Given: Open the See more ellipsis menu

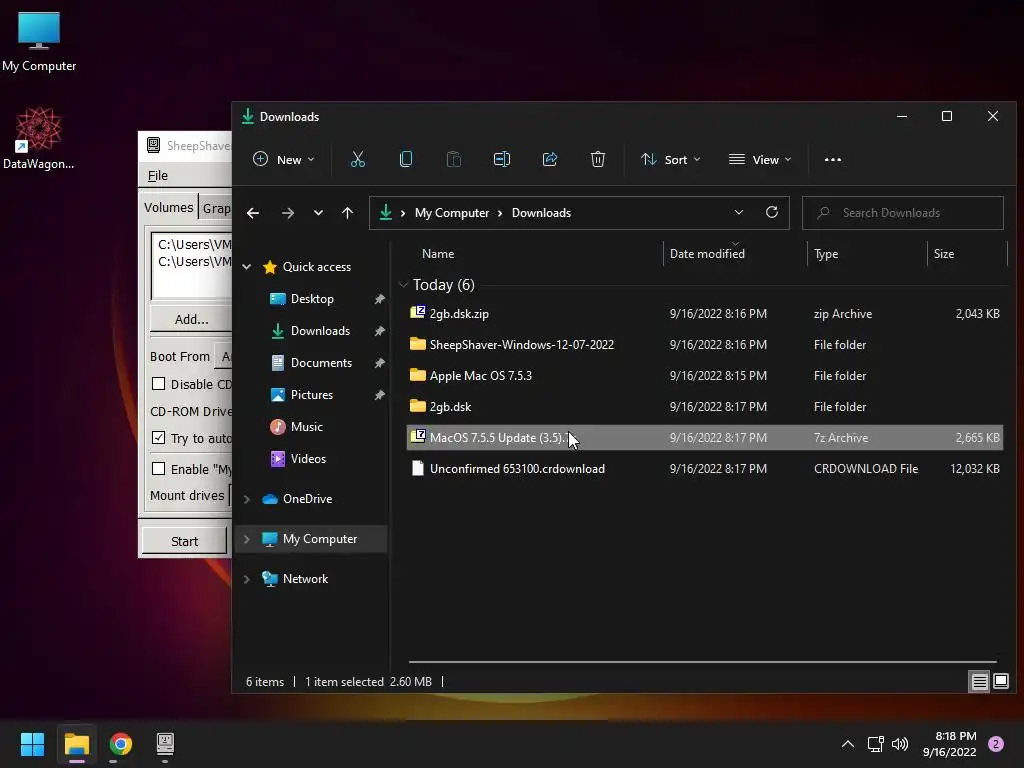Looking at the screenshot, I should coord(833,159).
